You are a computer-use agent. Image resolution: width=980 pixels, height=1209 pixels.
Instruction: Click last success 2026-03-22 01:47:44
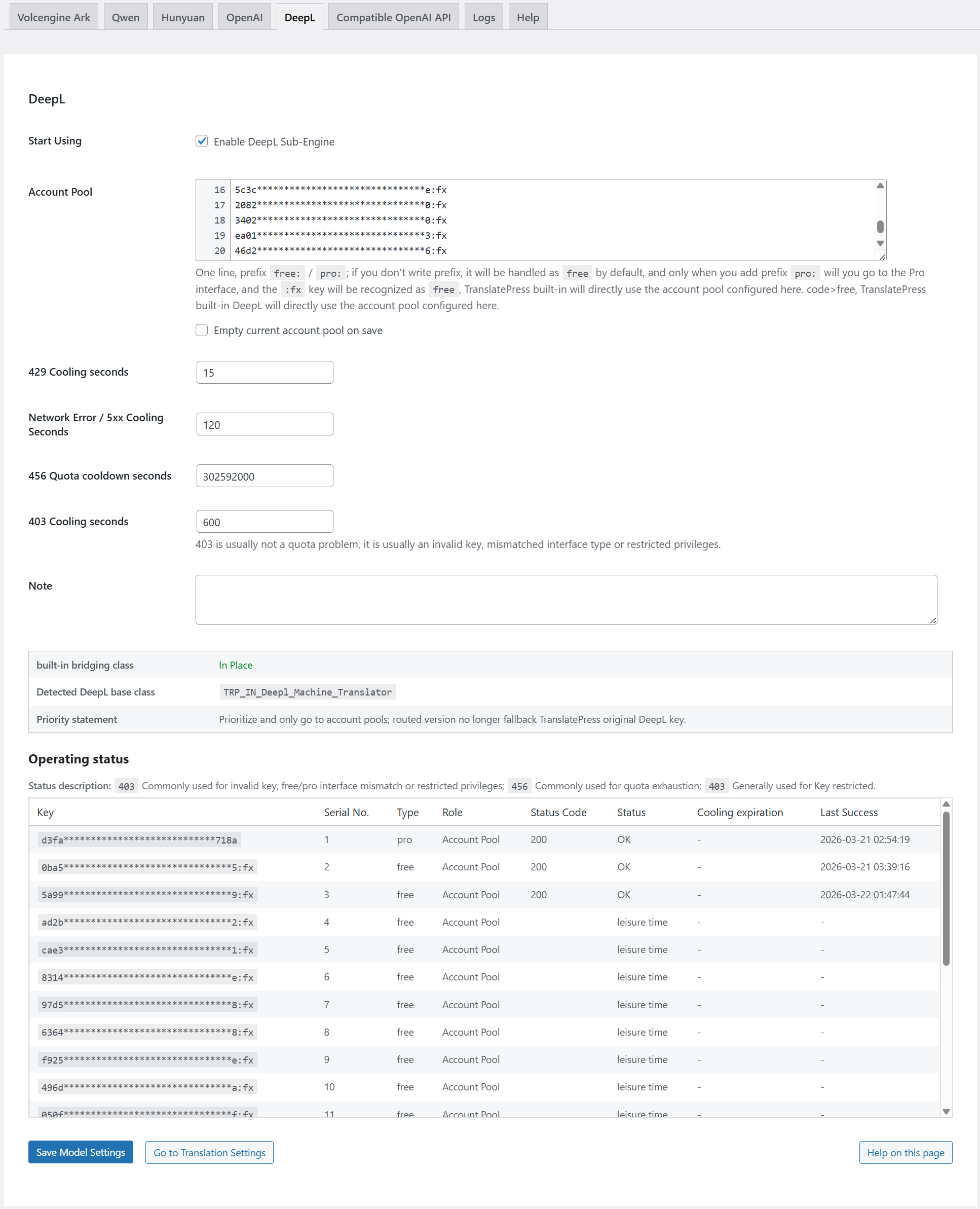coord(865,895)
